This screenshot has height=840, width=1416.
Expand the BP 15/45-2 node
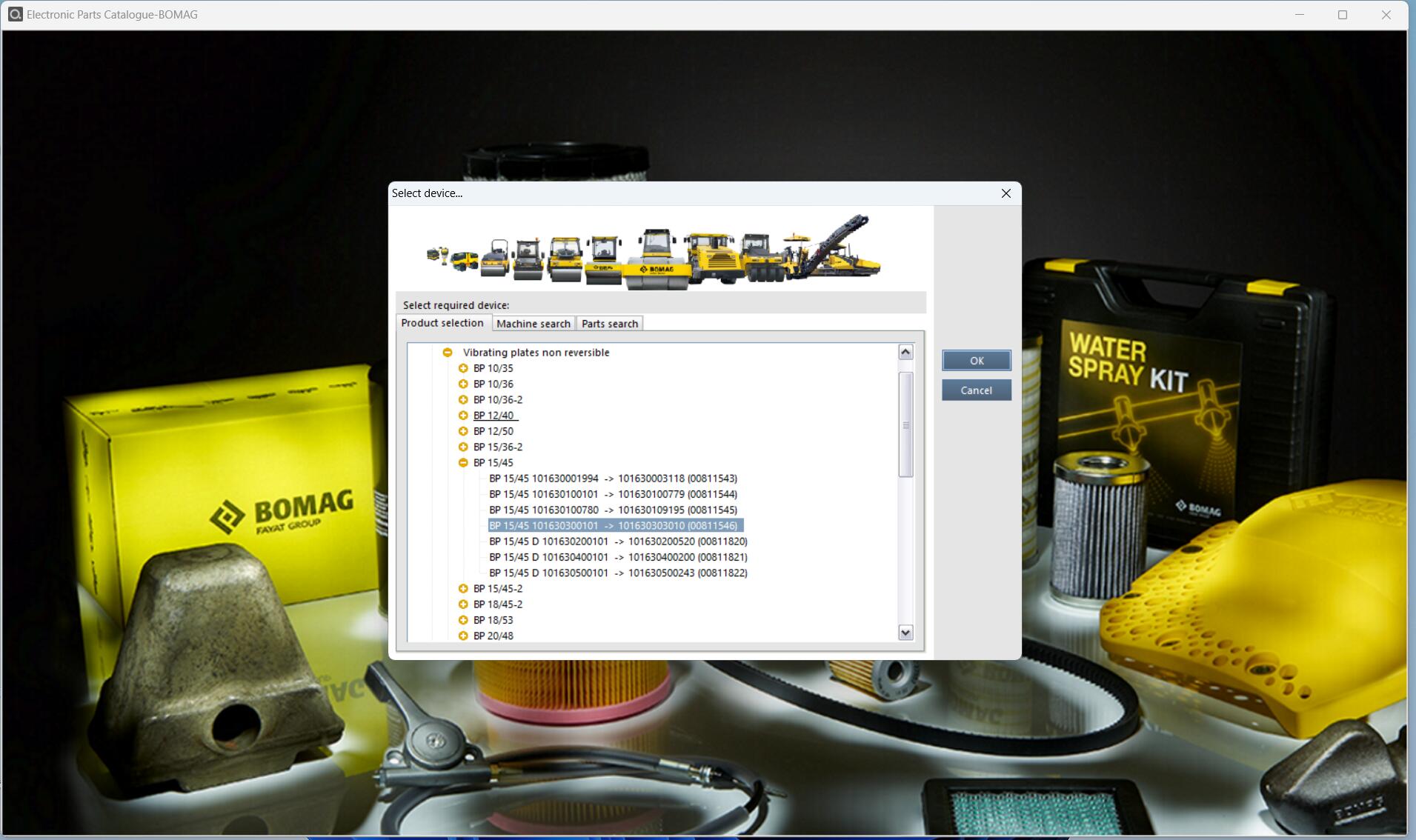[463, 589]
